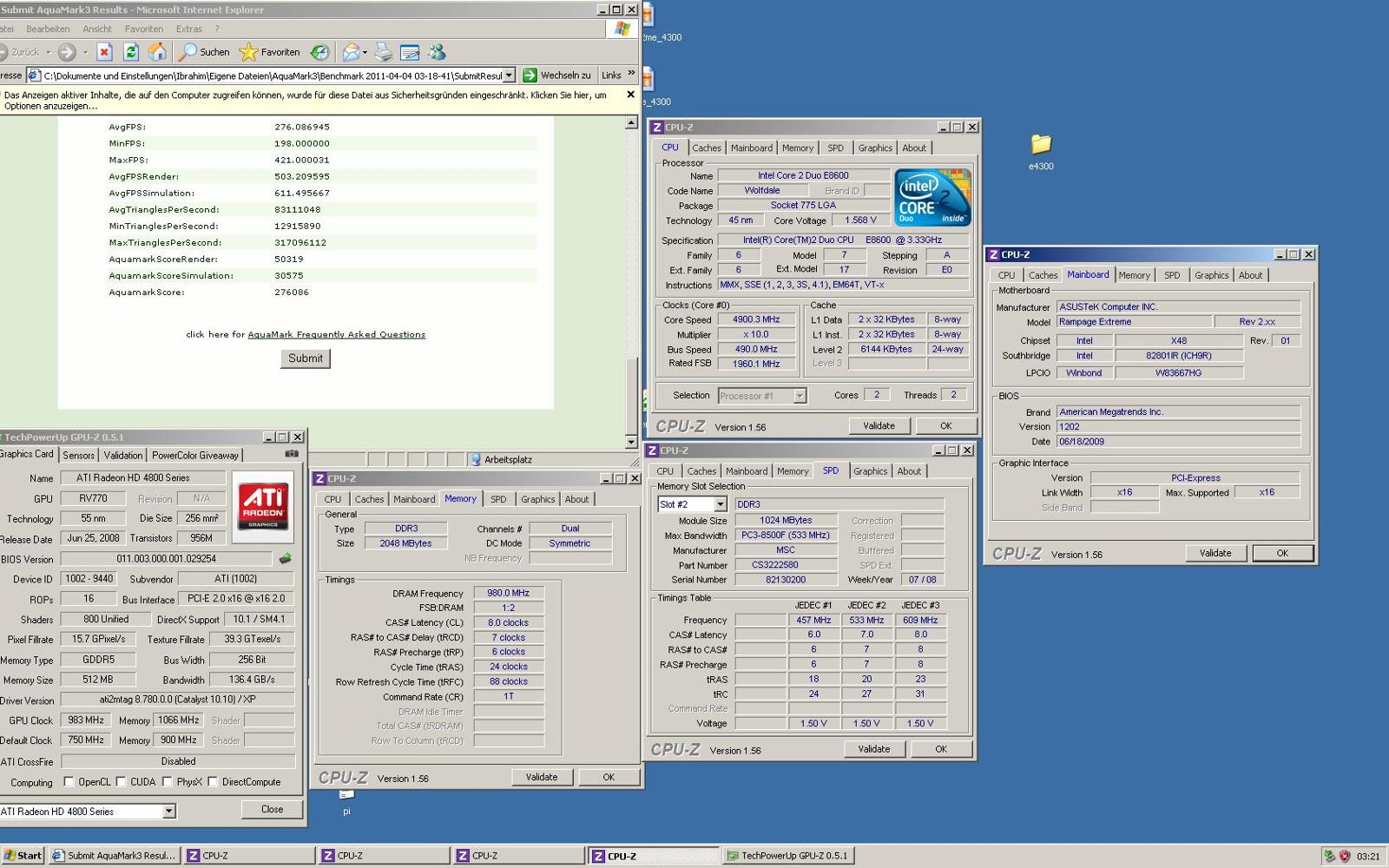Enable the PhysX checkbox in GPU-Z

168,782
